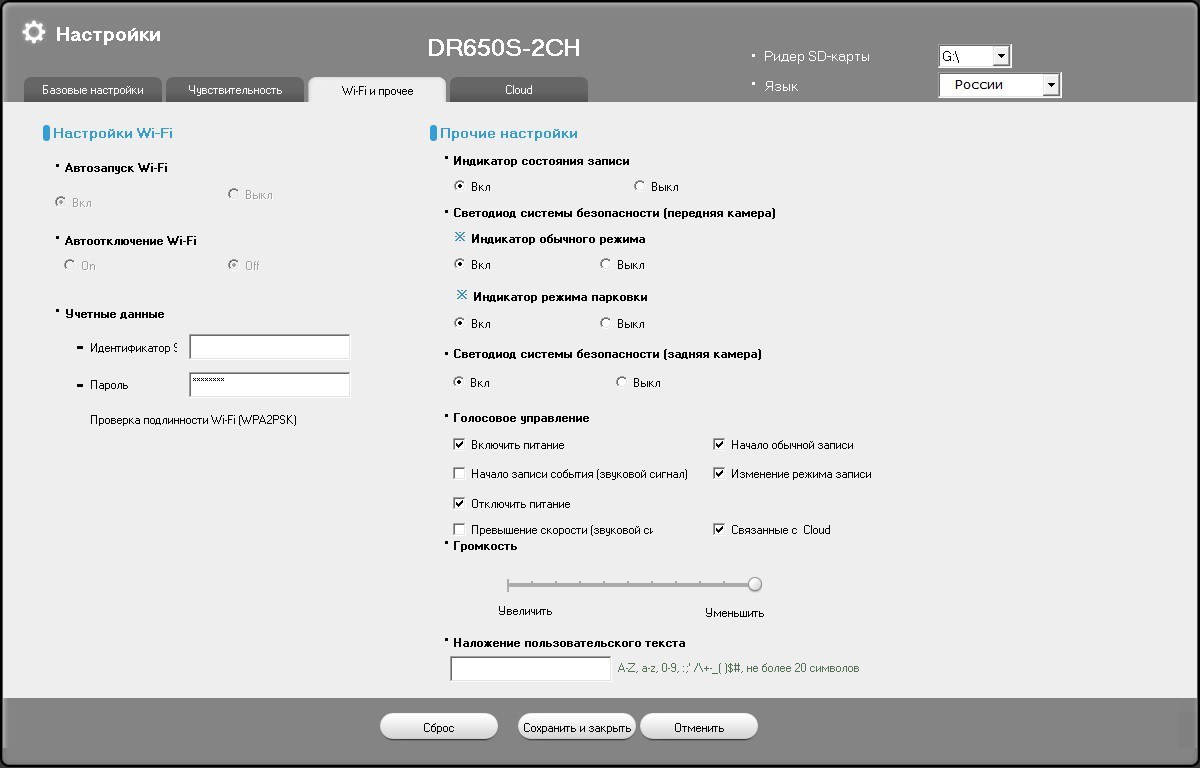Enable Начало записи события checkbox
The height and width of the screenshot is (768, 1200).
(x=459, y=474)
